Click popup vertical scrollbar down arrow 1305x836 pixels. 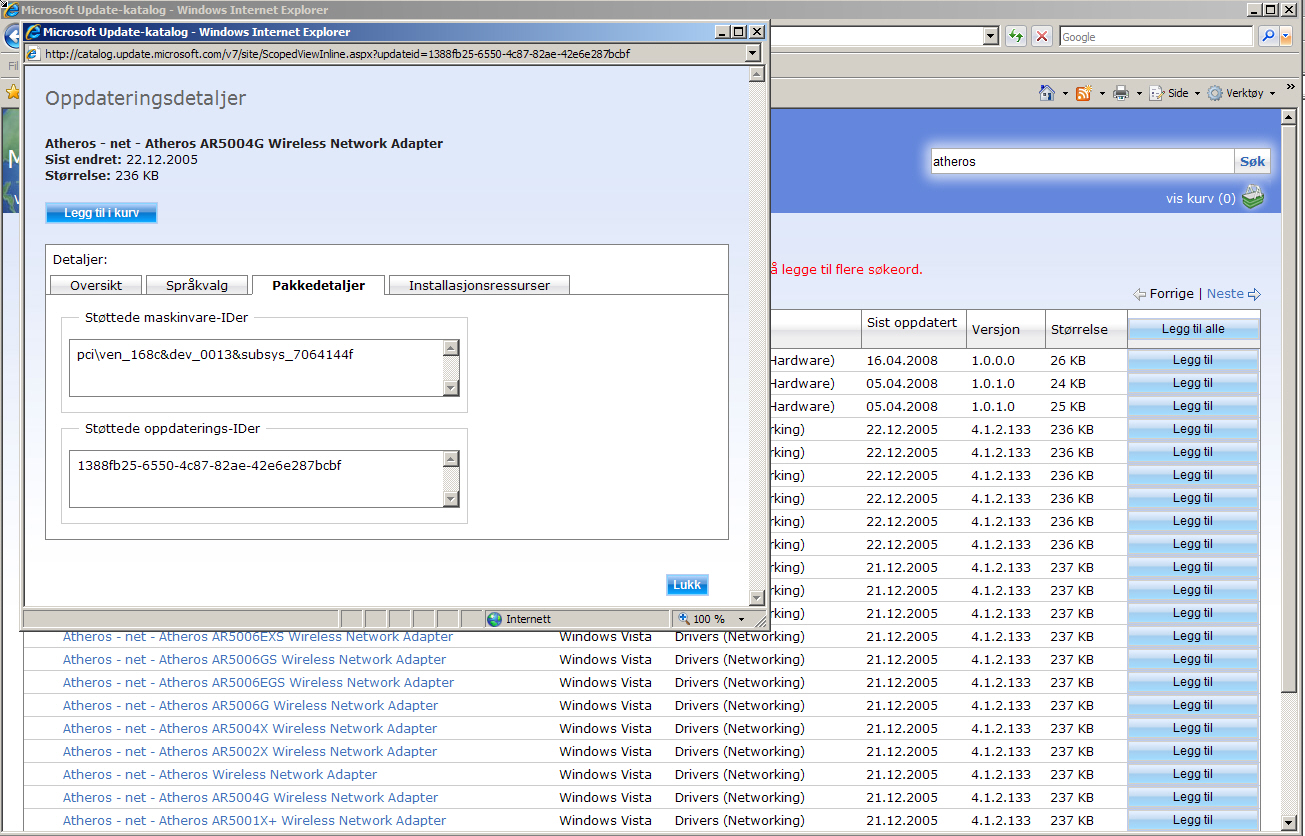pyautogui.click(x=757, y=596)
